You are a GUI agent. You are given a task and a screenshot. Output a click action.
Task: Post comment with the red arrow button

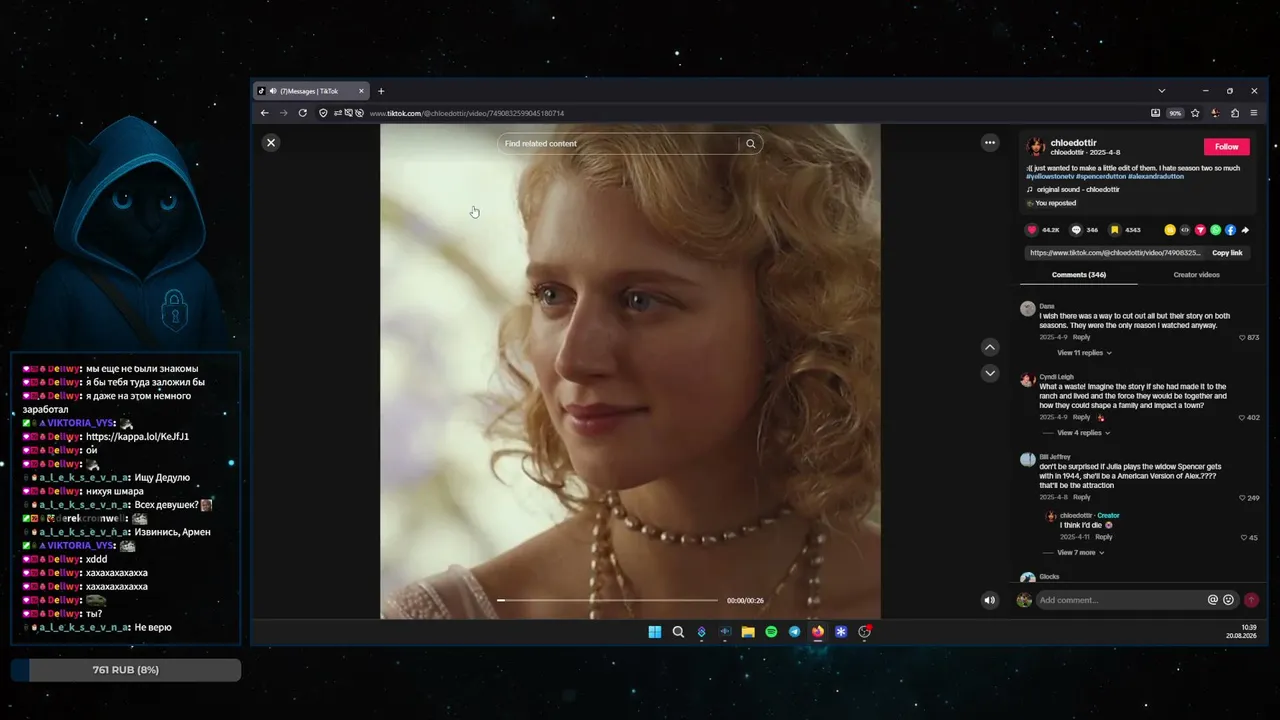[x=1251, y=600]
